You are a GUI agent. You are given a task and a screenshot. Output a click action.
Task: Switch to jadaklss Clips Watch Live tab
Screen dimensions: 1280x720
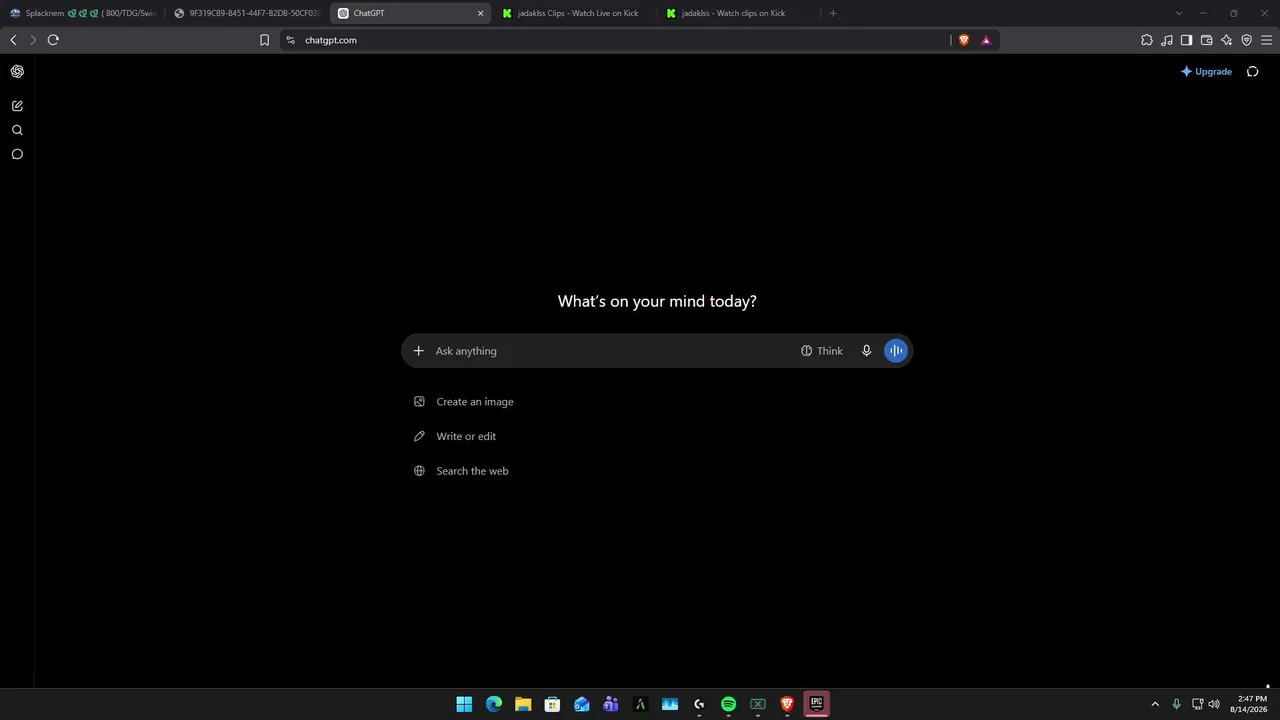pyautogui.click(x=575, y=13)
